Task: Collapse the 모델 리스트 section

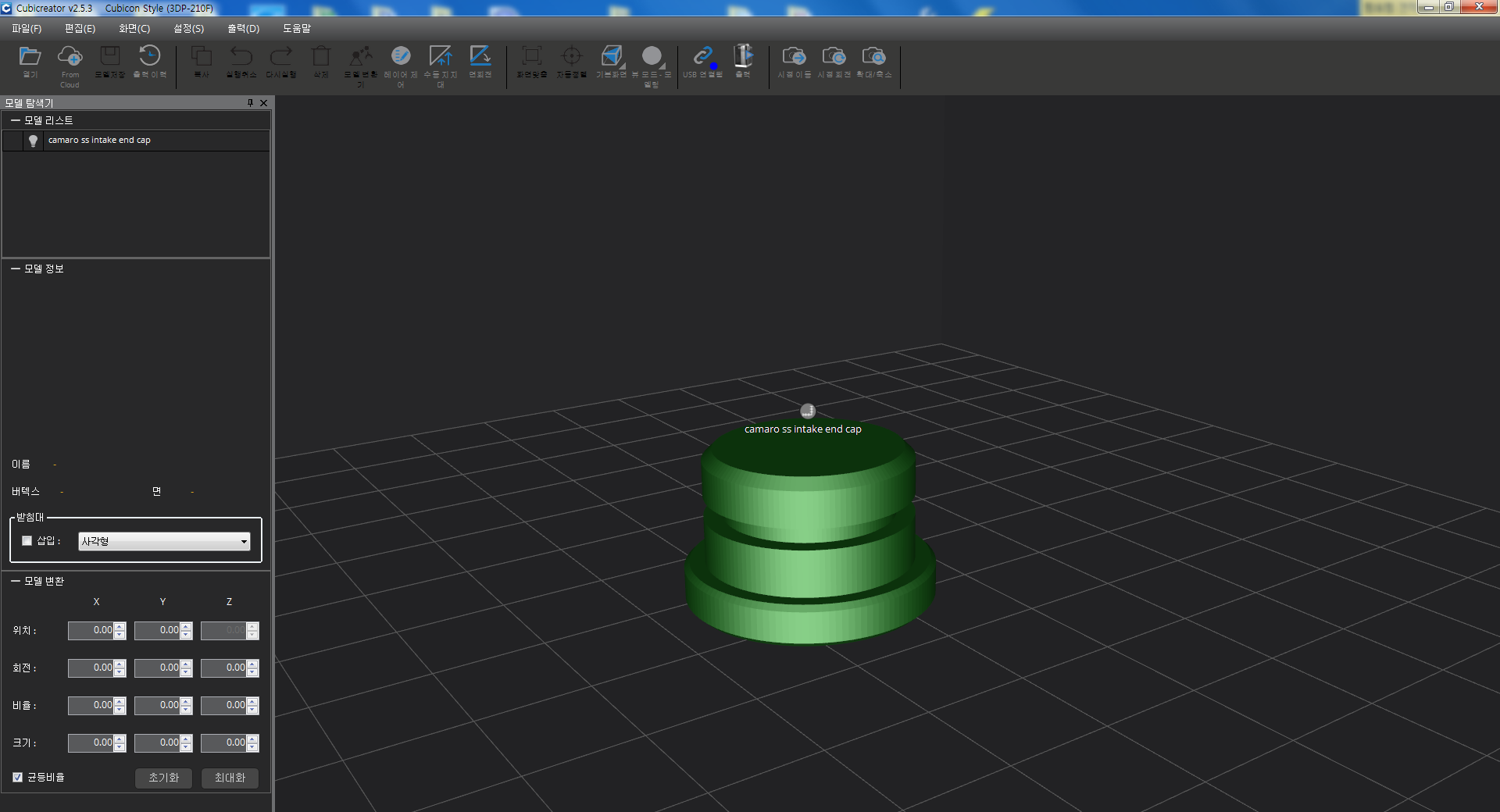Action: 15,120
